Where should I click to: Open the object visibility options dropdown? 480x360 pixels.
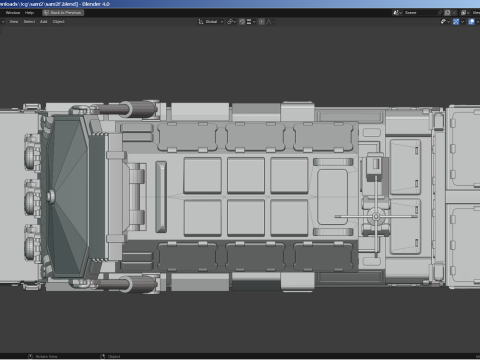(x=445, y=22)
